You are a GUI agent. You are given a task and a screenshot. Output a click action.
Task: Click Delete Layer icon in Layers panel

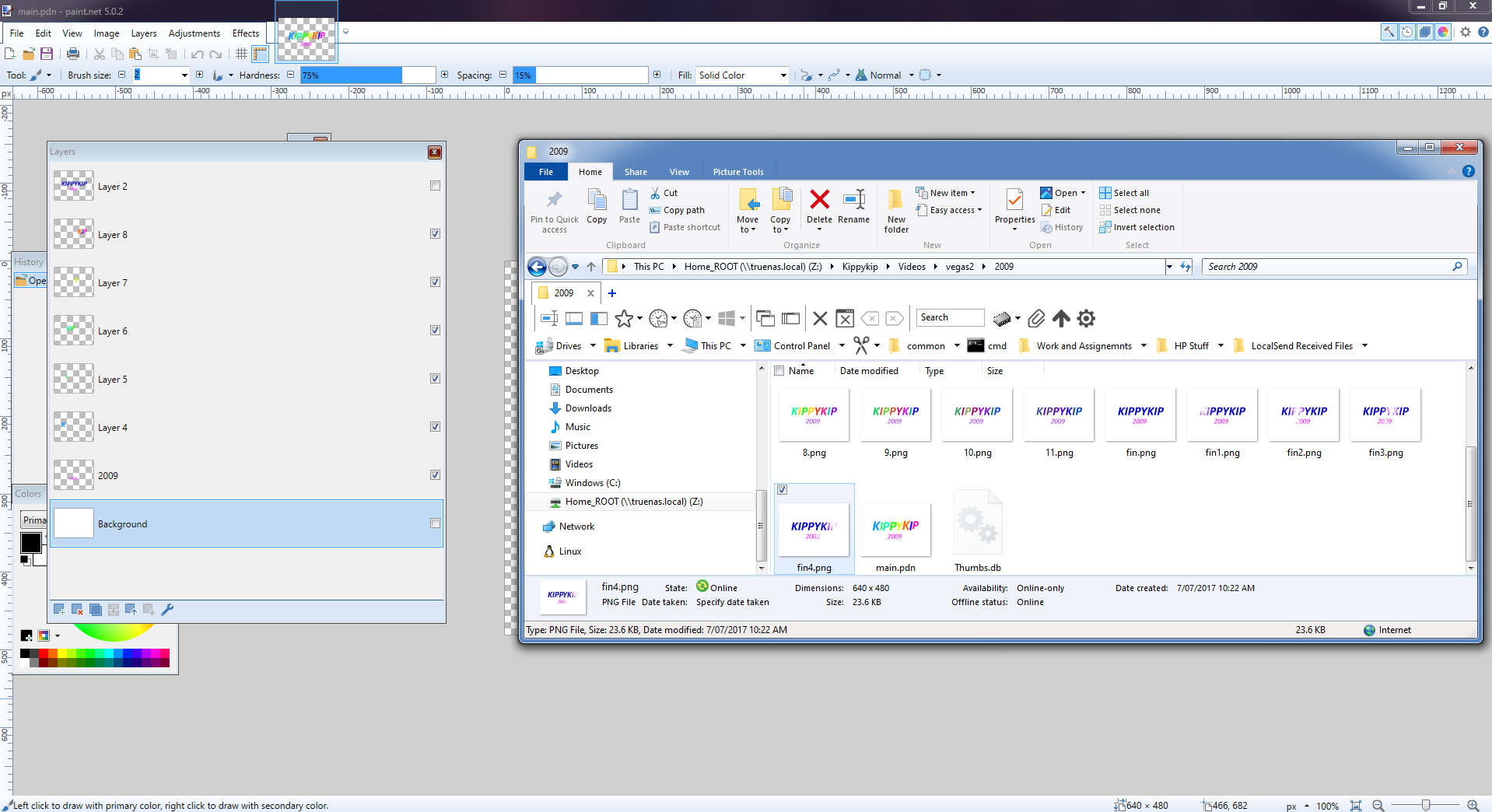point(77,610)
